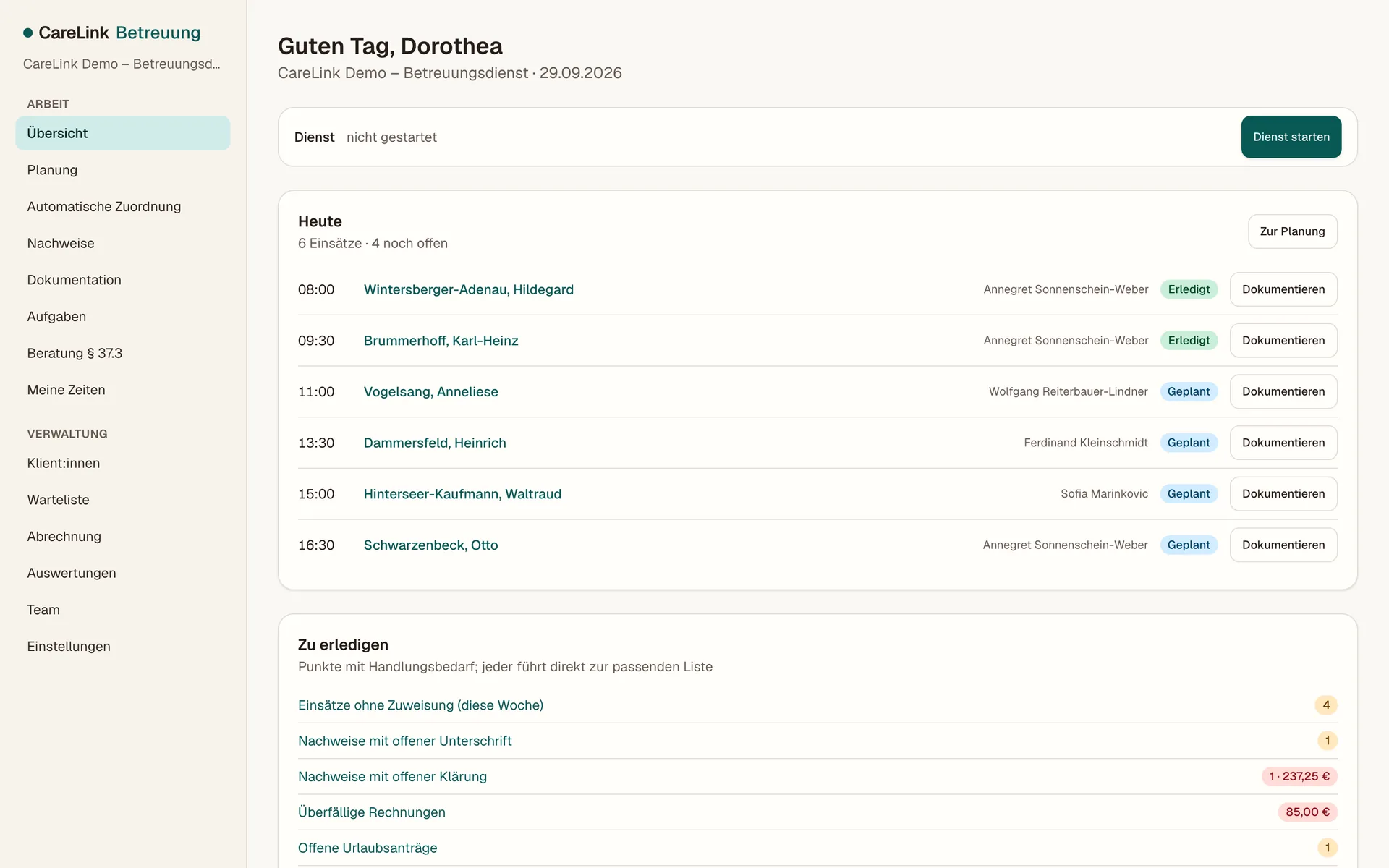
Task: Open client Wintersberger-Adenau, Hildegard
Action: [x=469, y=289]
